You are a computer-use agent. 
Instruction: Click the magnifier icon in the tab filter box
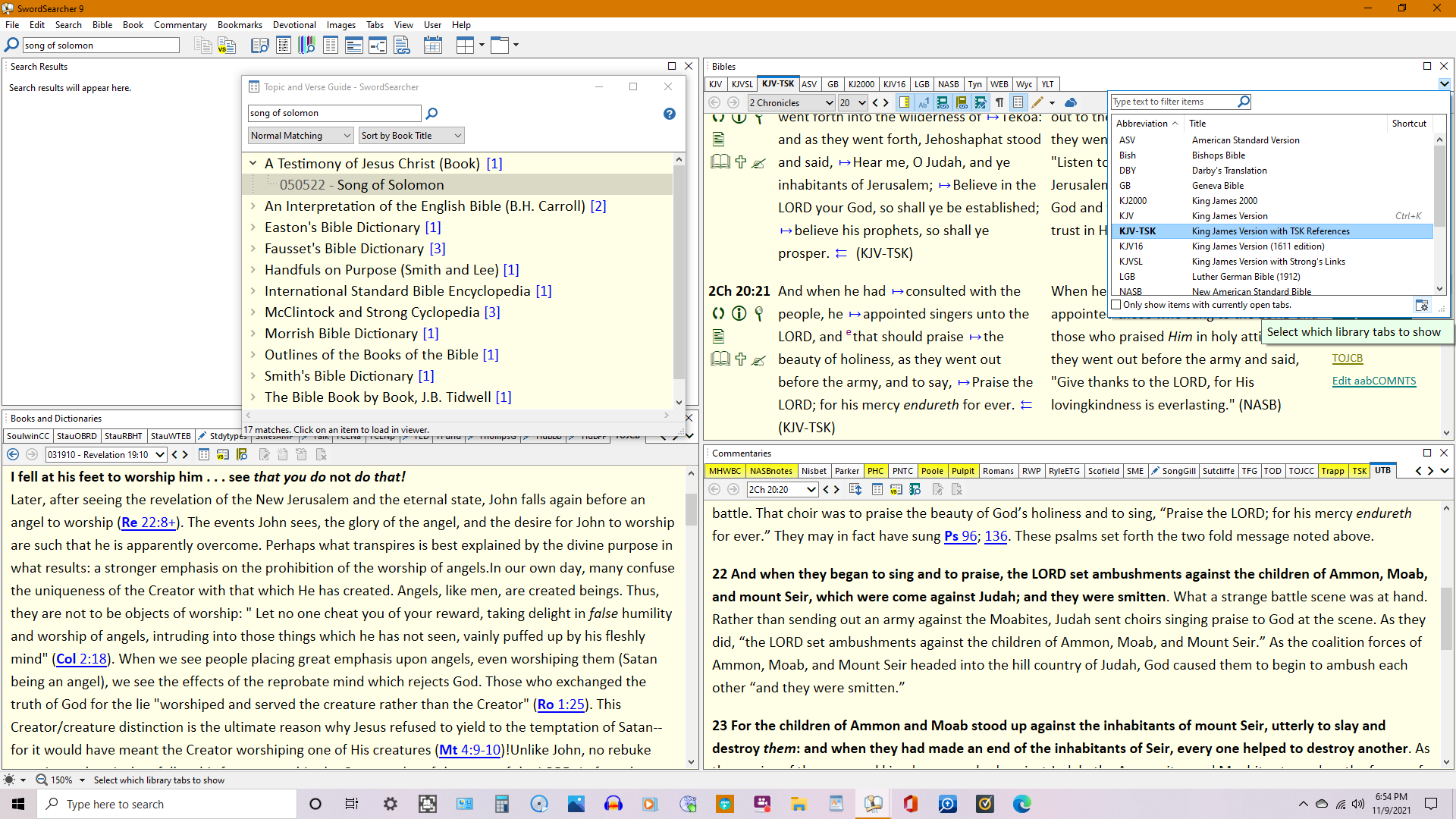[x=1243, y=102]
